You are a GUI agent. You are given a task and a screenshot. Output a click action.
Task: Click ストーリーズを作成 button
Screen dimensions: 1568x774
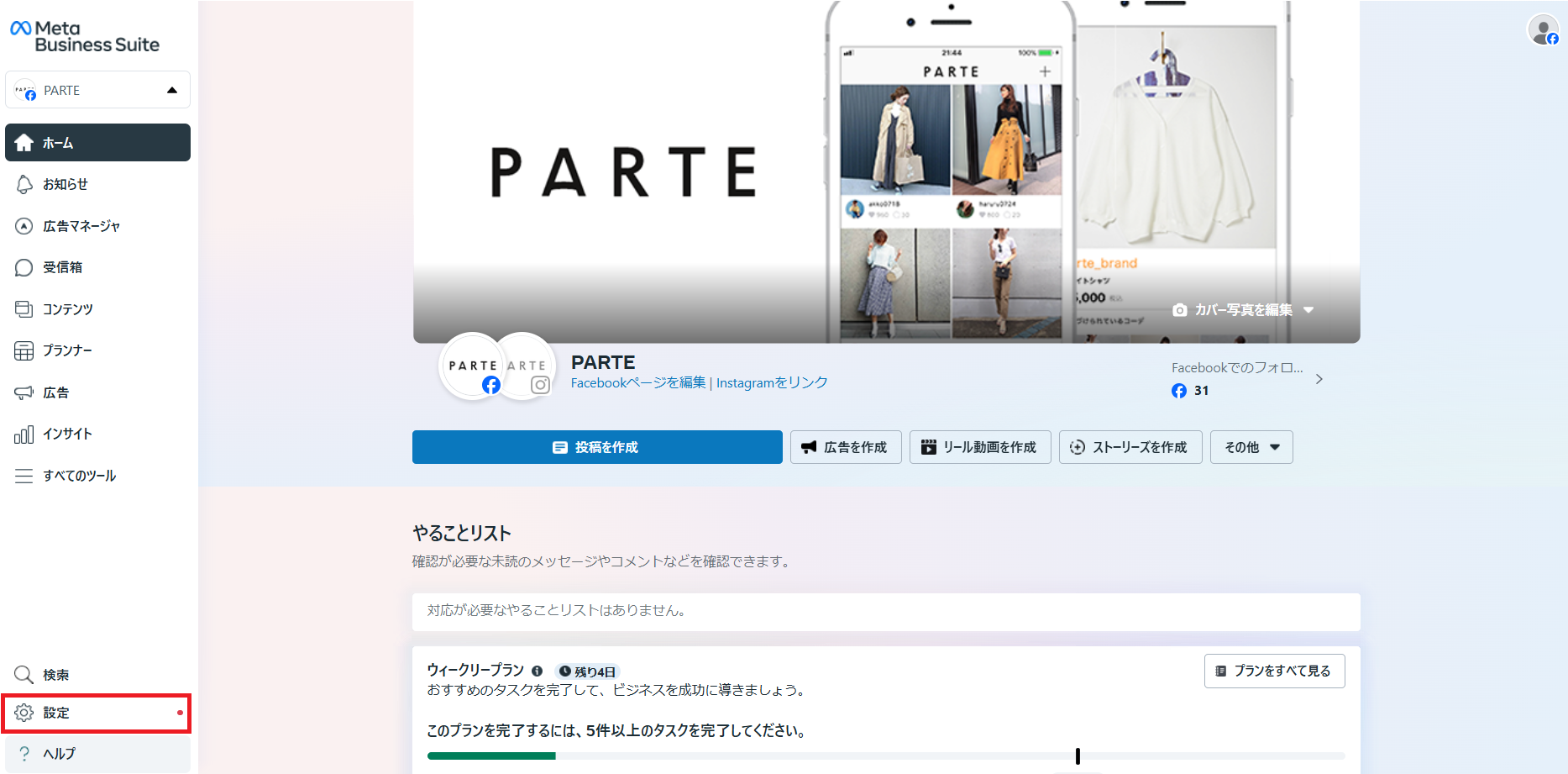[x=1130, y=447]
